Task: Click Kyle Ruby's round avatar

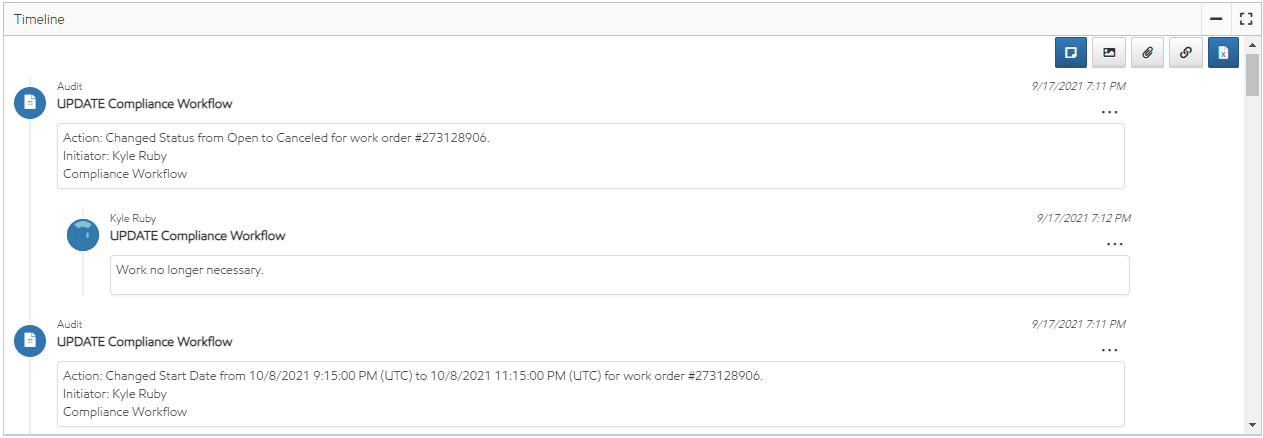Action: (83, 234)
